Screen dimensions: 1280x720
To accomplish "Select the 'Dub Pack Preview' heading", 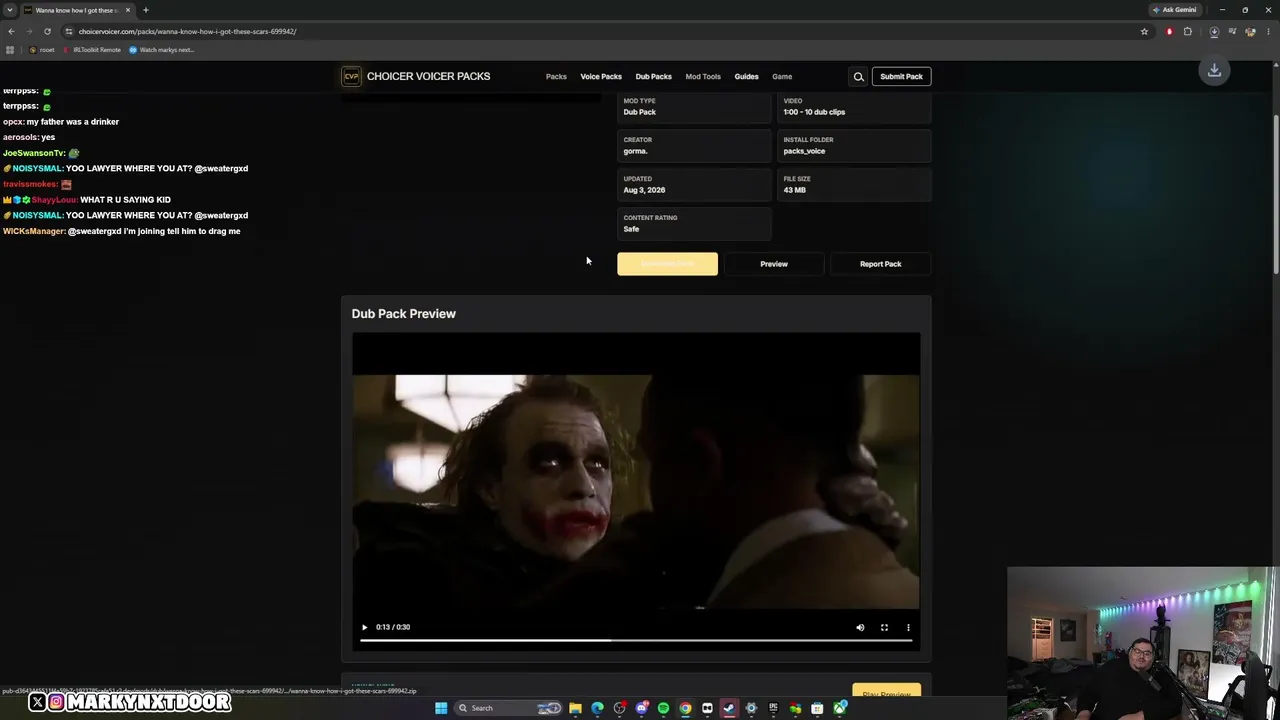I will pyautogui.click(x=403, y=314).
